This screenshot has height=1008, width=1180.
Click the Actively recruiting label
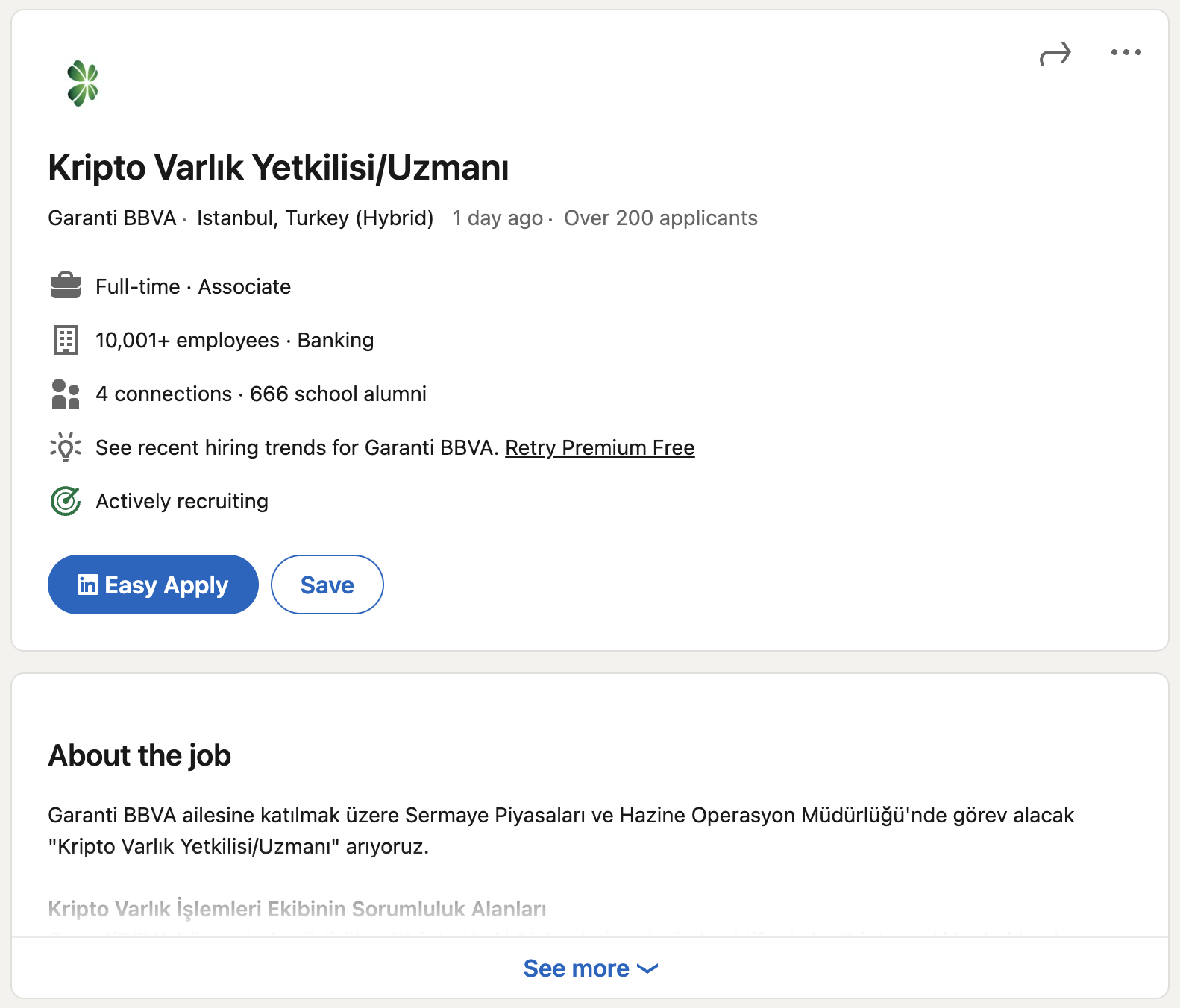[182, 501]
